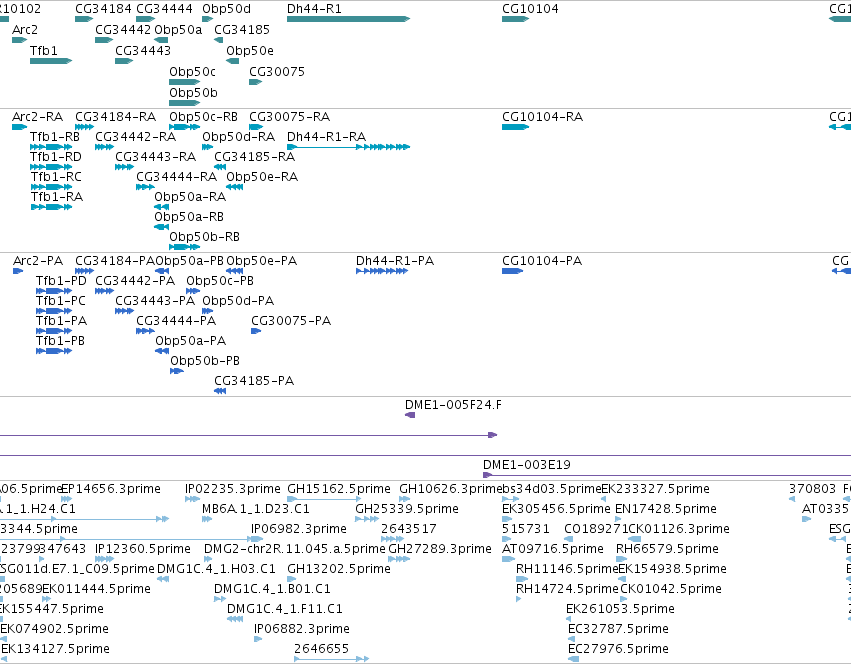This screenshot has height=664, width=851.
Task: Click the Tfb1-PB protein label
Action: coord(60,340)
